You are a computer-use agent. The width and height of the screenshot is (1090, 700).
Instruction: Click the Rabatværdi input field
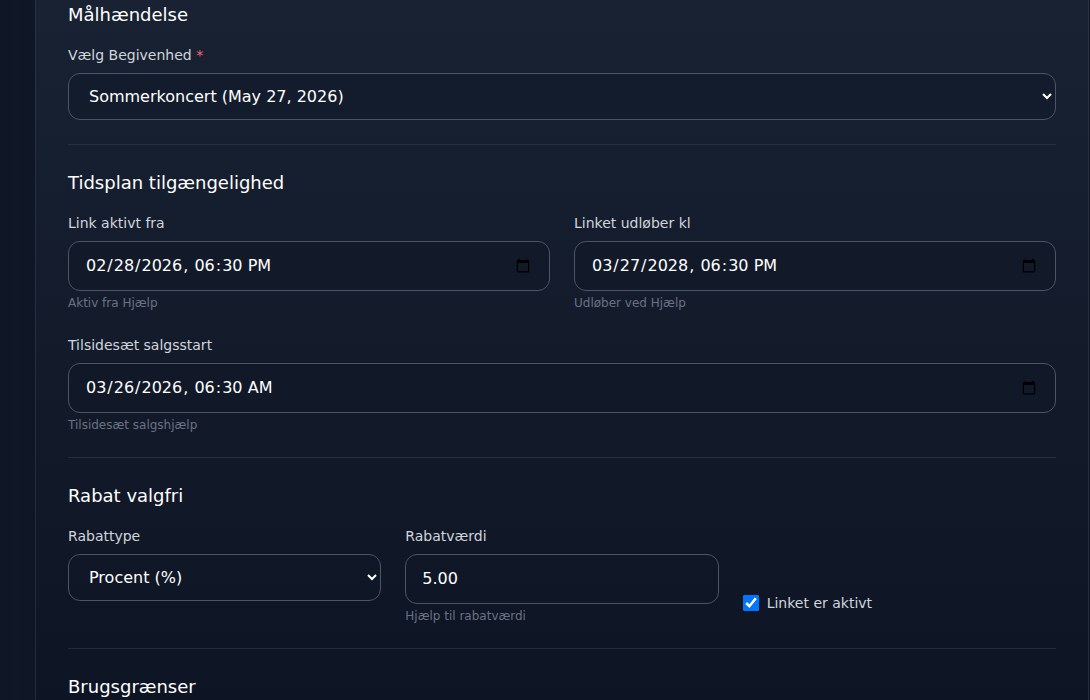pyautogui.click(x=562, y=578)
